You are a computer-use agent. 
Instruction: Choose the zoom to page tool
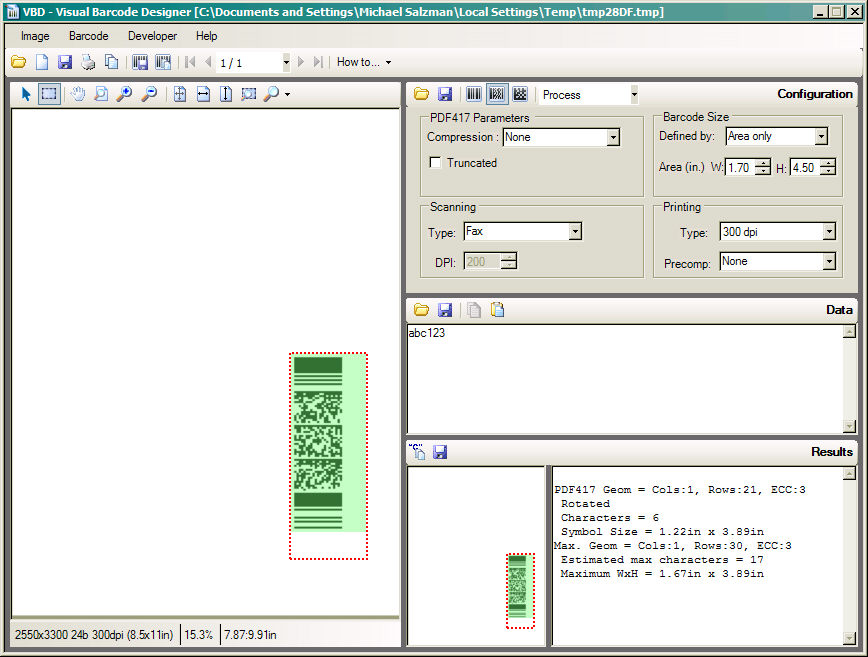pos(101,94)
